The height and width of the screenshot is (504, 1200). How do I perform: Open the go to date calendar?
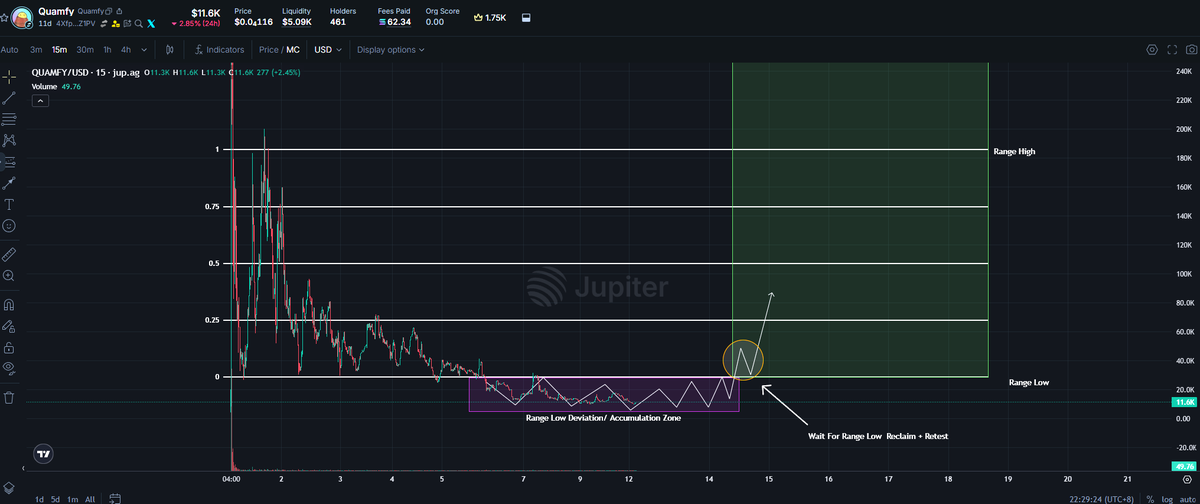(115, 498)
